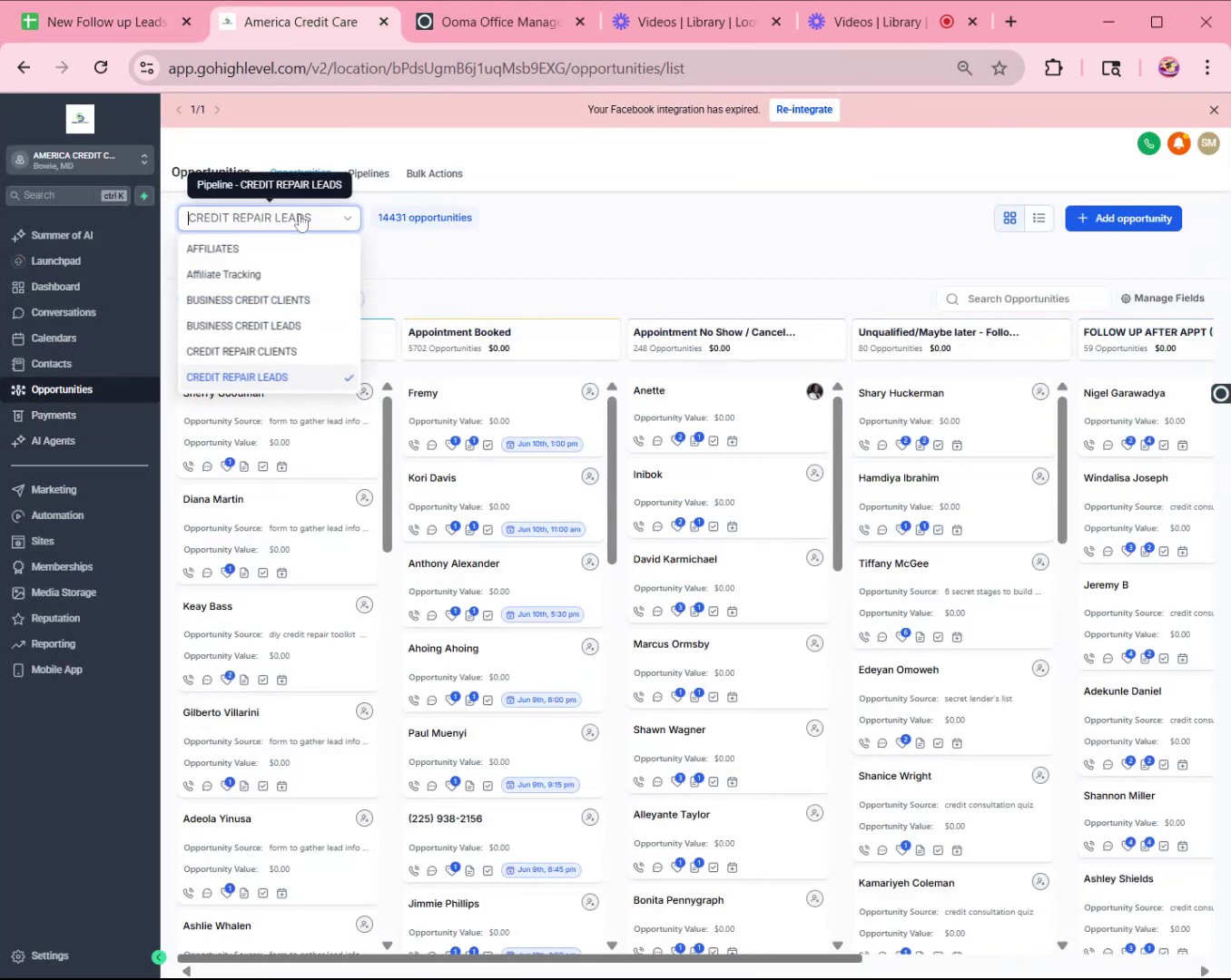Switch to the New Follow up Leads browser tab
The width and height of the screenshot is (1231, 980).
(107, 22)
